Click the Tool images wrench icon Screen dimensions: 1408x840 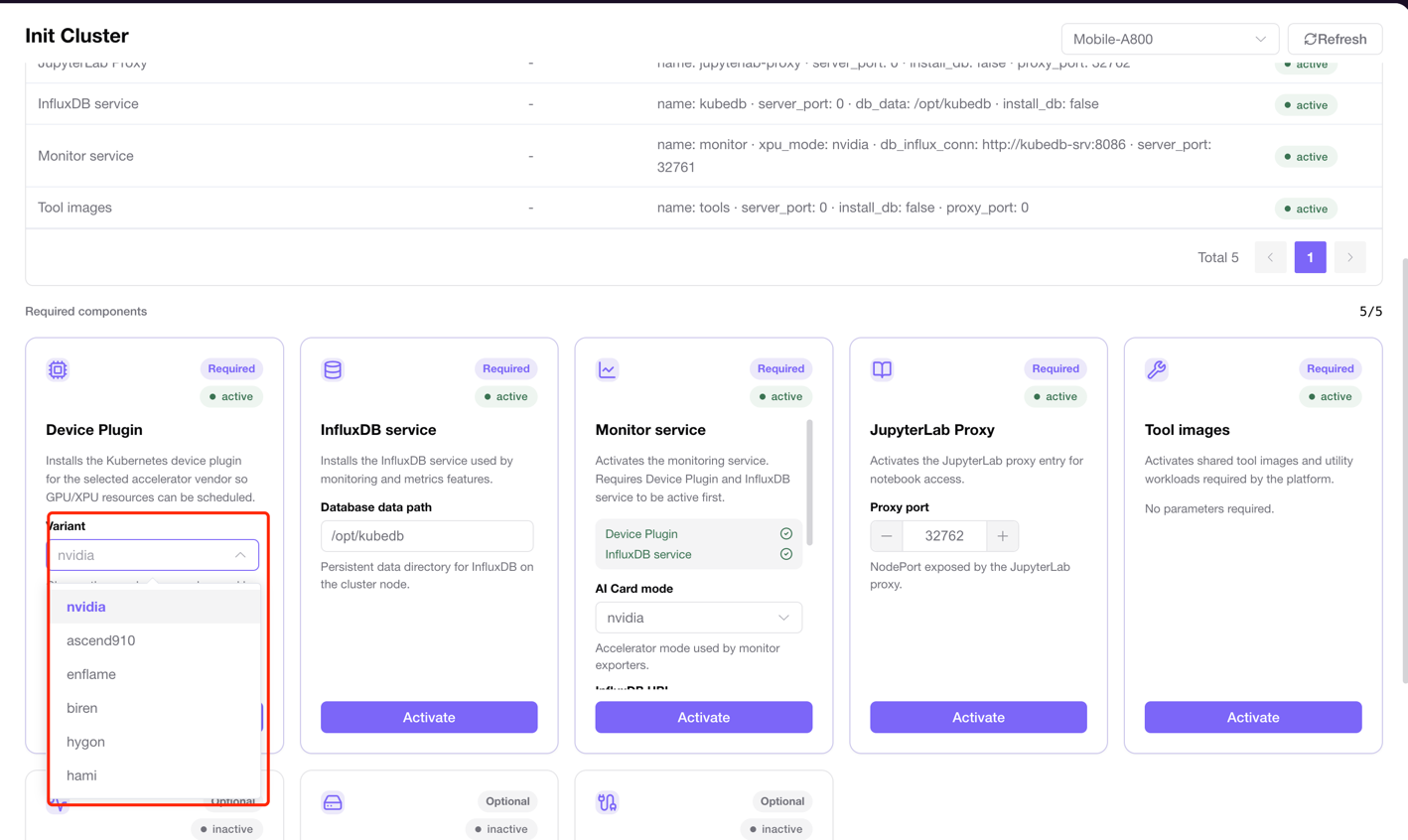(1157, 370)
